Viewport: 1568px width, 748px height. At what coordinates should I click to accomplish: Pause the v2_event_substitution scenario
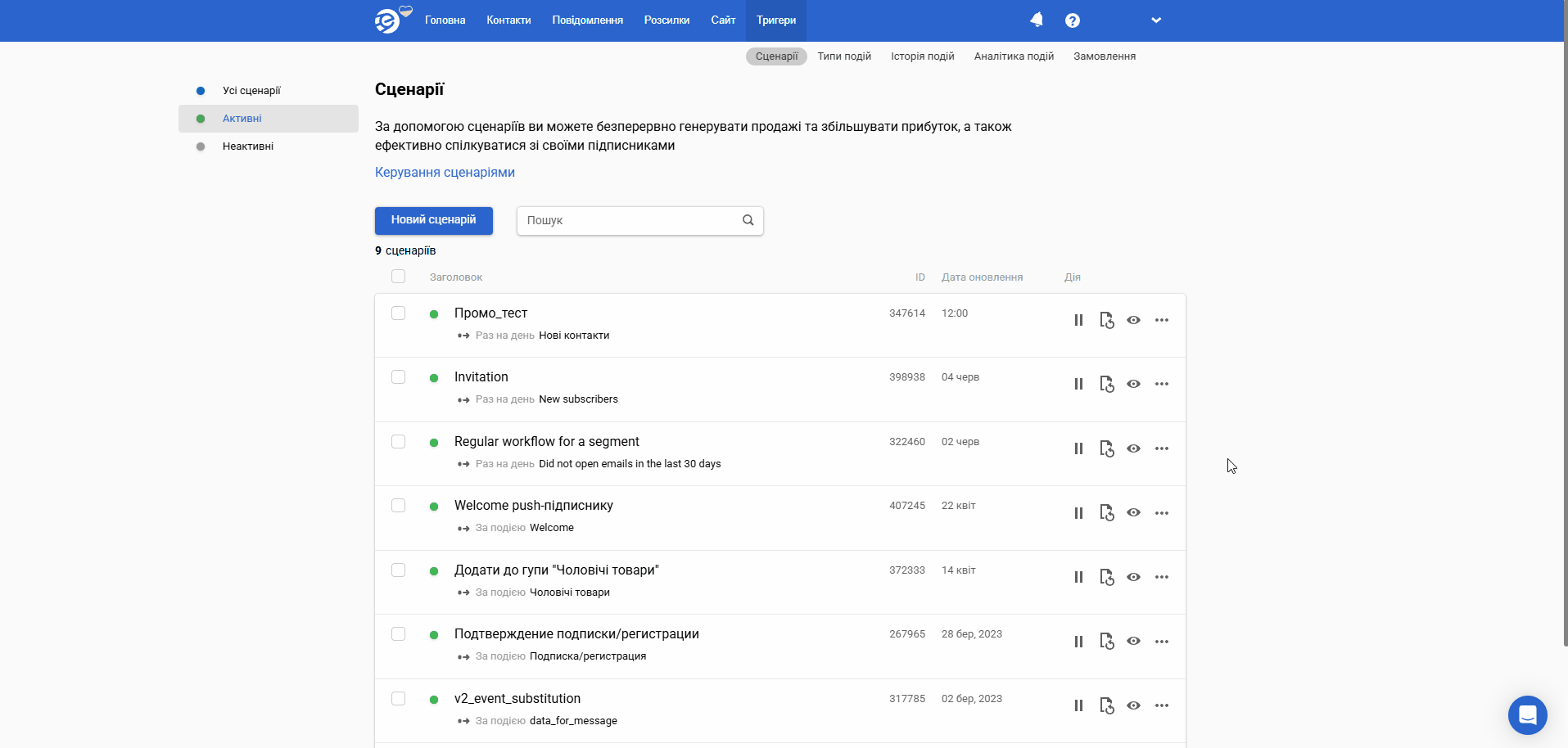tap(1078, 705)
